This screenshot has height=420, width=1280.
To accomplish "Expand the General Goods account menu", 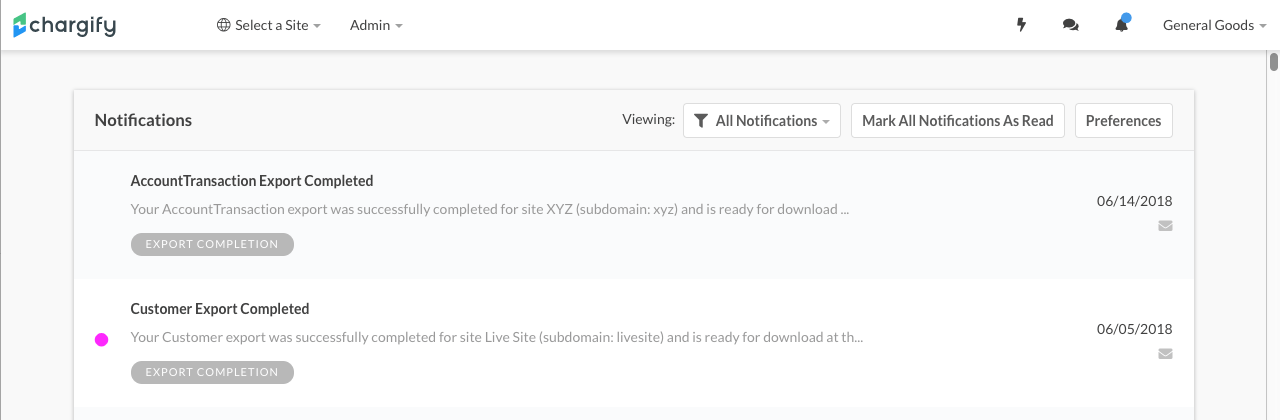I will [x=1214, y=25].
